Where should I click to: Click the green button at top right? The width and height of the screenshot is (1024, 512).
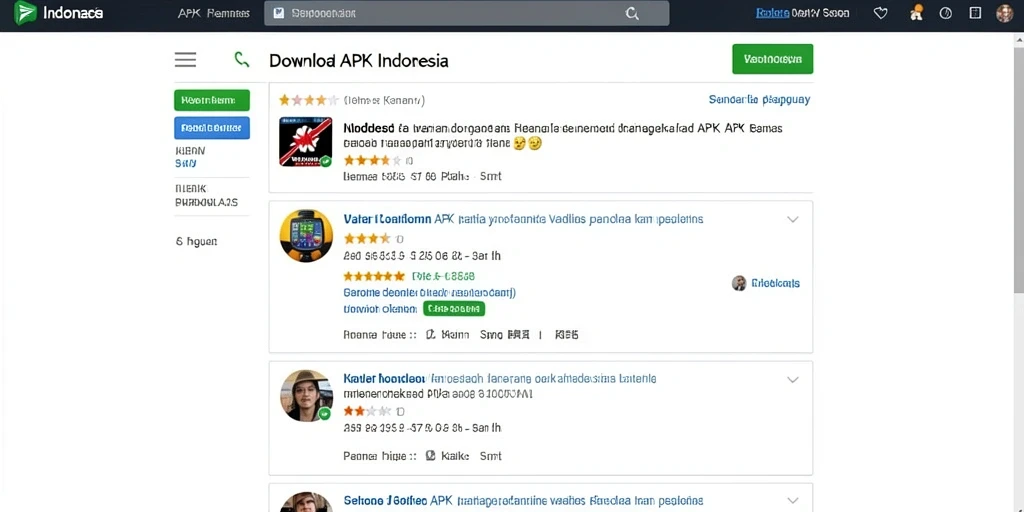[x=773, y=59]
